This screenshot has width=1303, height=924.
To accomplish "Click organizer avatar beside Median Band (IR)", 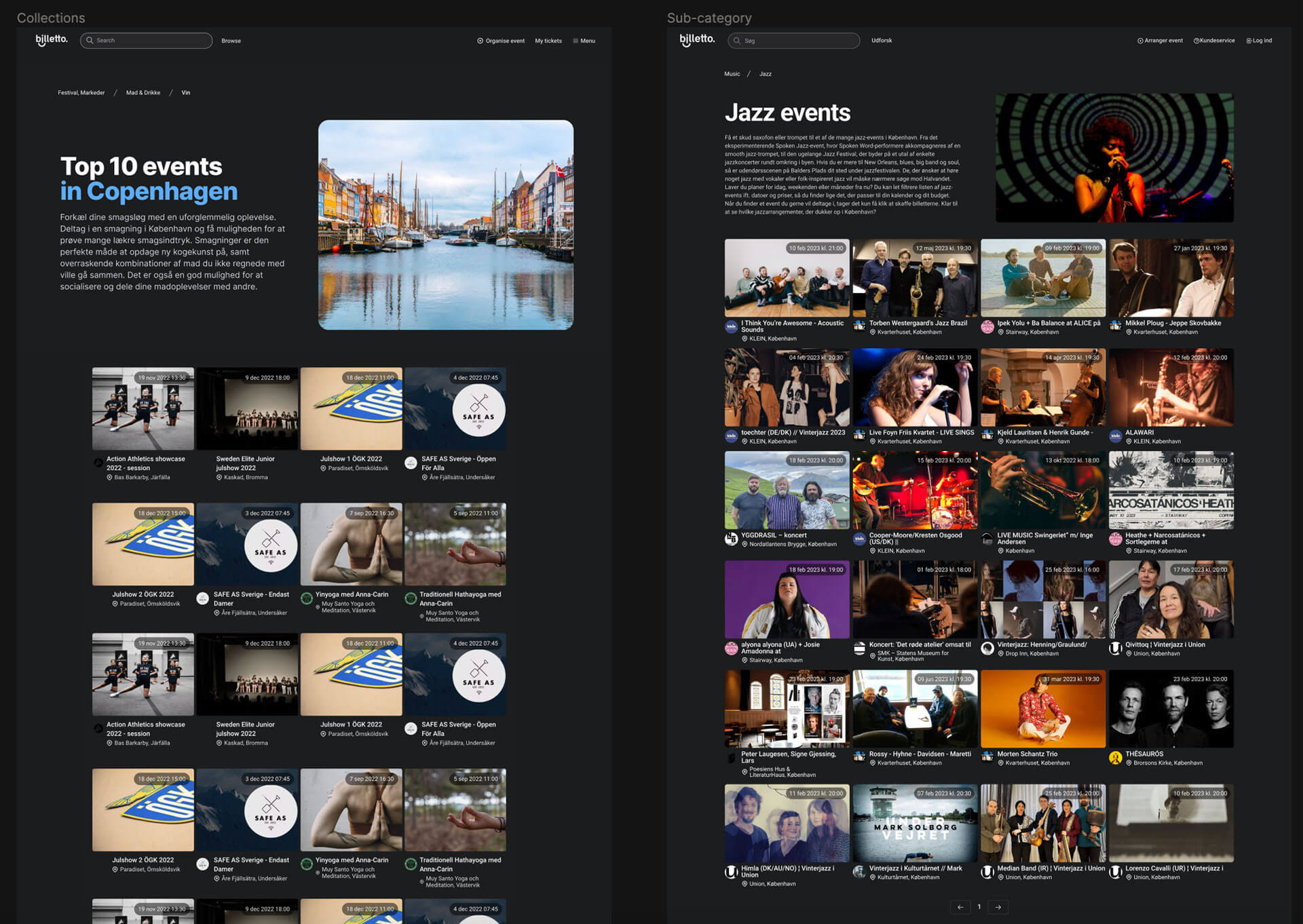I will [x=987, y=872].
